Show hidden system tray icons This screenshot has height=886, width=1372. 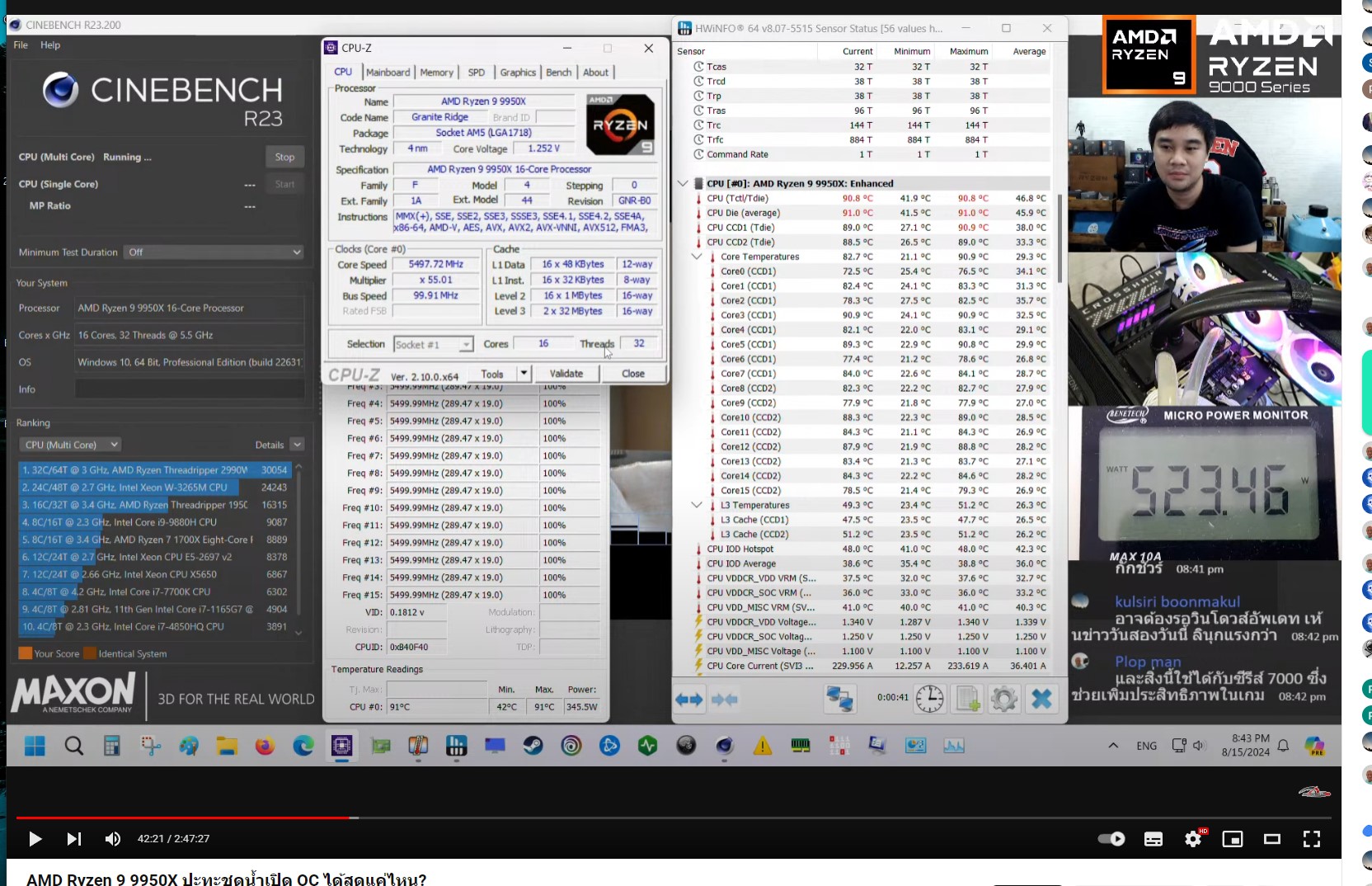tap(1113, 746)
